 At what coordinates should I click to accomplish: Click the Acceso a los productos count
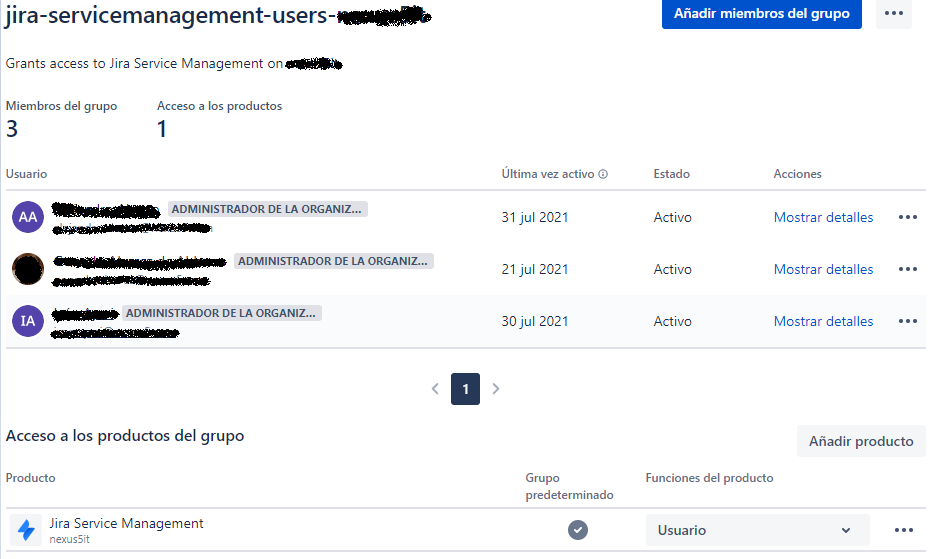(x=162, y=129)
